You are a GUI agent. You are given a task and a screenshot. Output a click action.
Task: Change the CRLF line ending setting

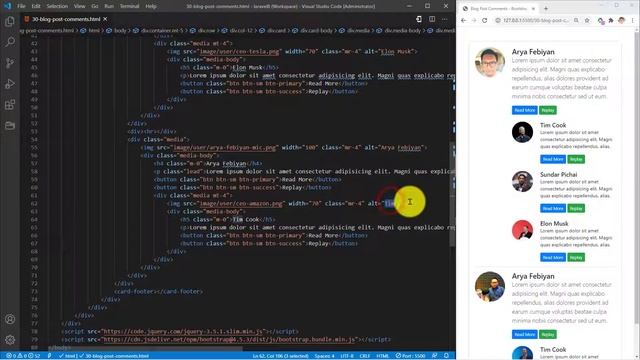tap(365, 356)
